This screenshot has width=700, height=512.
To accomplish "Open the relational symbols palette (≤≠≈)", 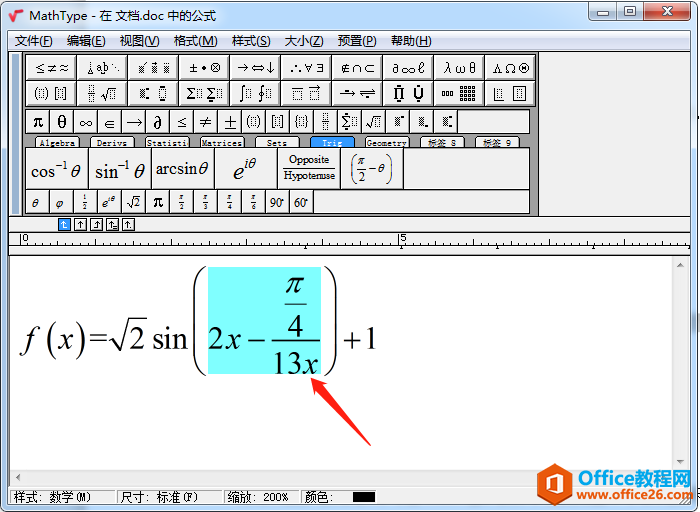I will coord(51,68).
